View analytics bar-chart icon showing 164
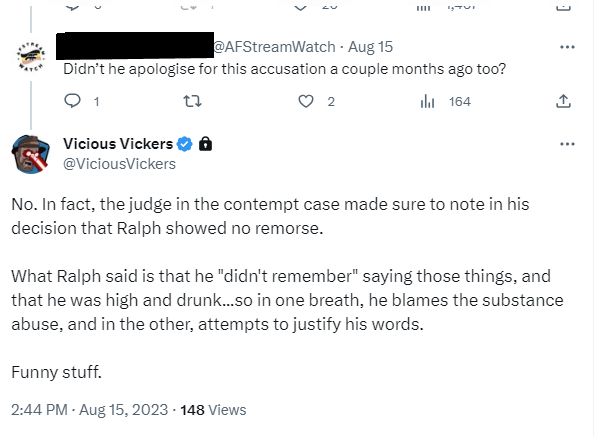This screenshot has height=436, width=602. point(427,101)
